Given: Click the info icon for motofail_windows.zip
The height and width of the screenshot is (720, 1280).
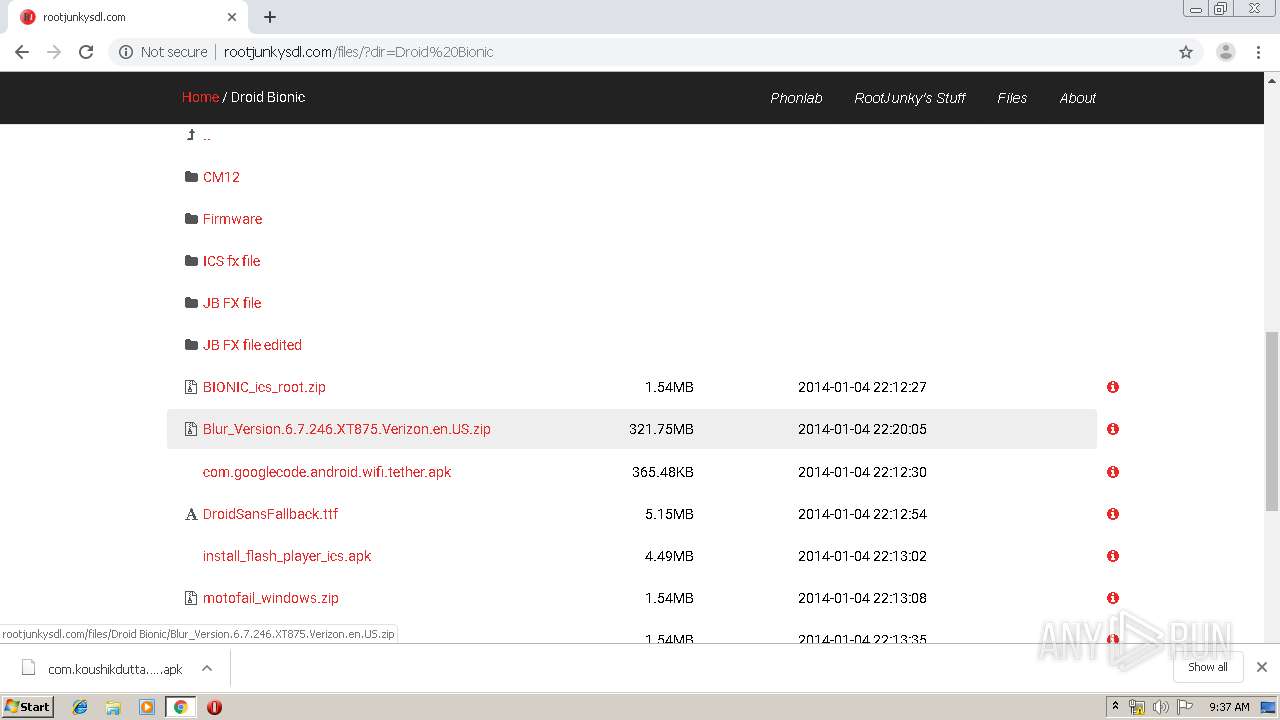Looking at the screenshot, I should [x=1112, y=598].
